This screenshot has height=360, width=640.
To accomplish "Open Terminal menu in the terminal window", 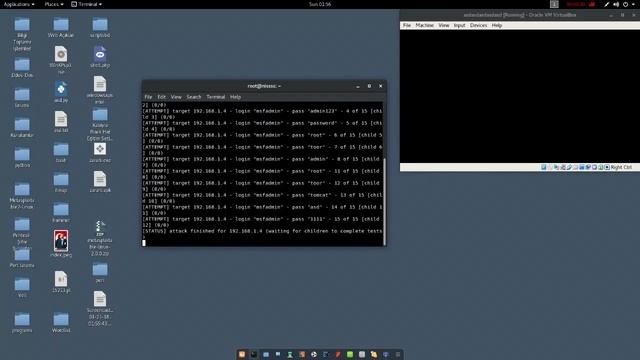I will click(216, 97).
